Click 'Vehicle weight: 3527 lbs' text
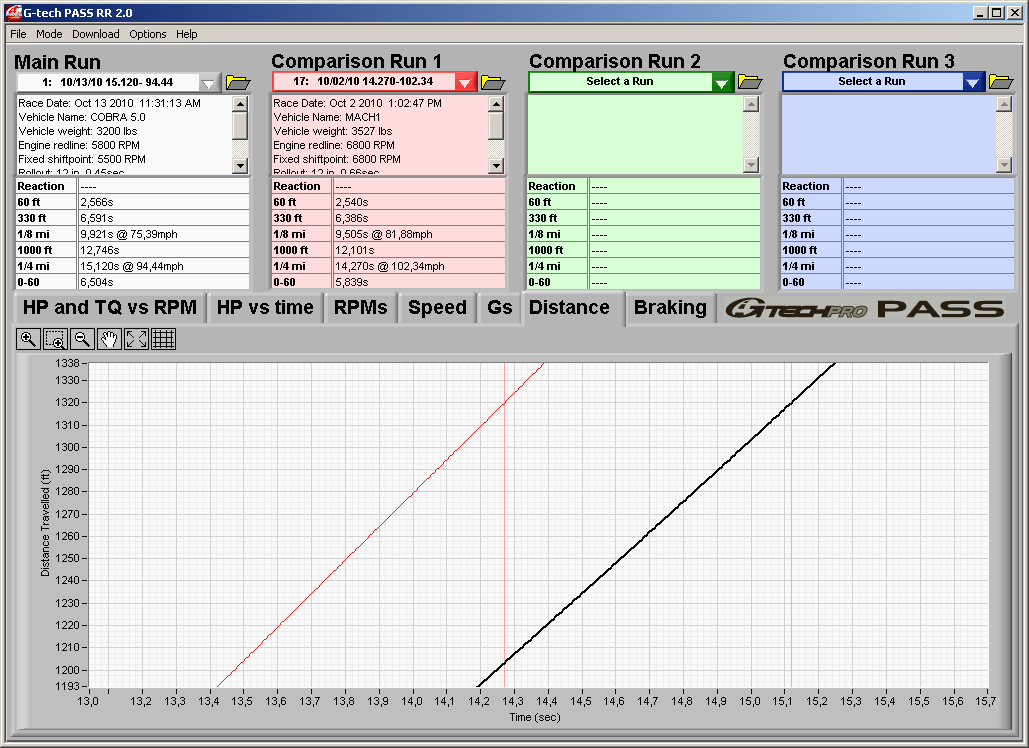The height and width of the screenshot is (748, 1029). (x=333, y=131)
